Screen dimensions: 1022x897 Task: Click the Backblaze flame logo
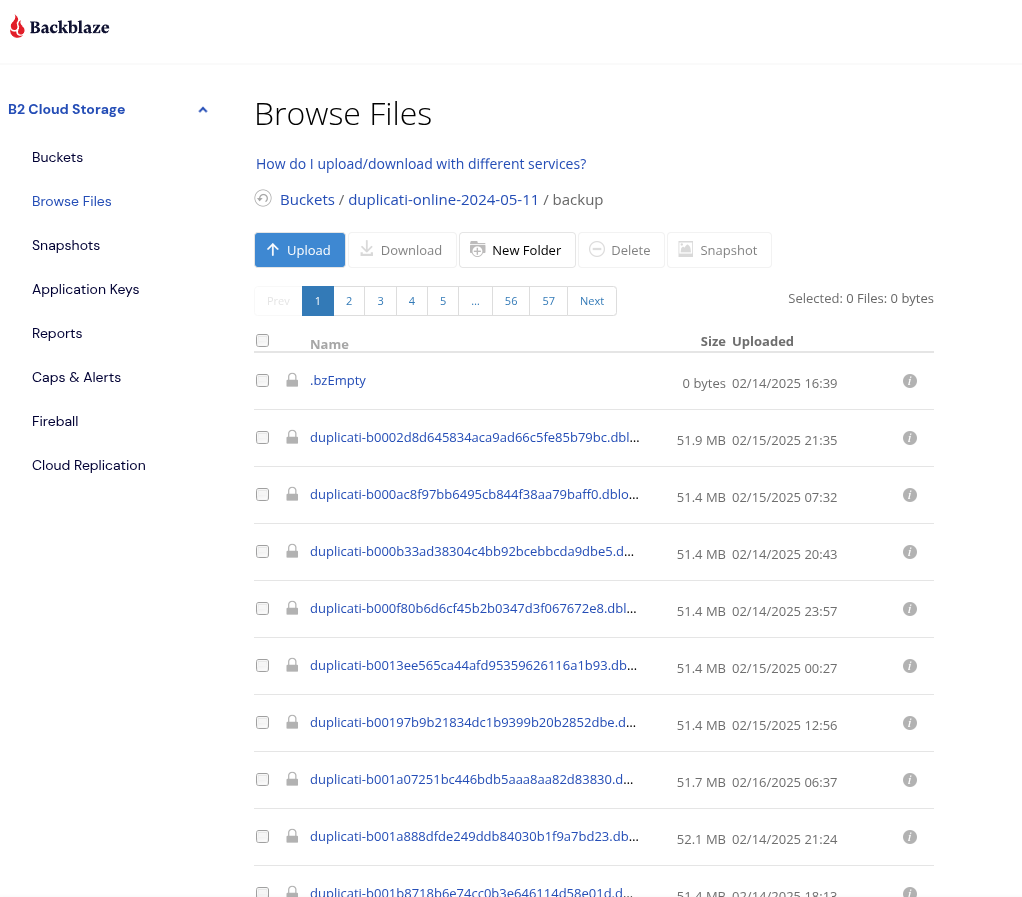(x=17, y=27)
